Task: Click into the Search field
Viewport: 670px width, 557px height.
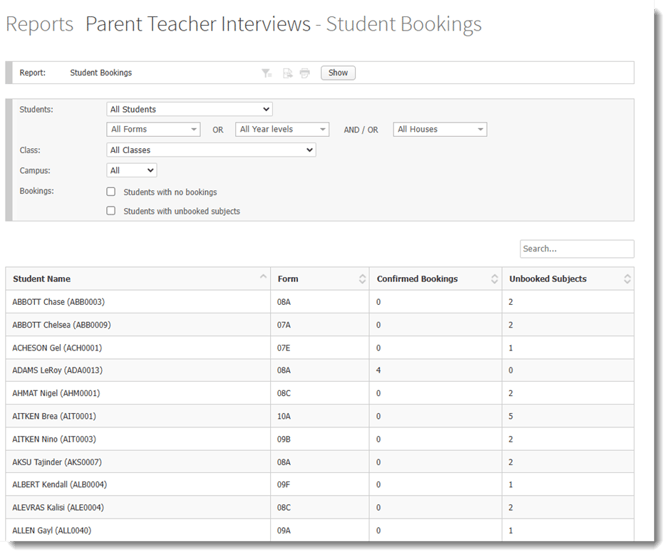Action: click(x=576, y=249)
